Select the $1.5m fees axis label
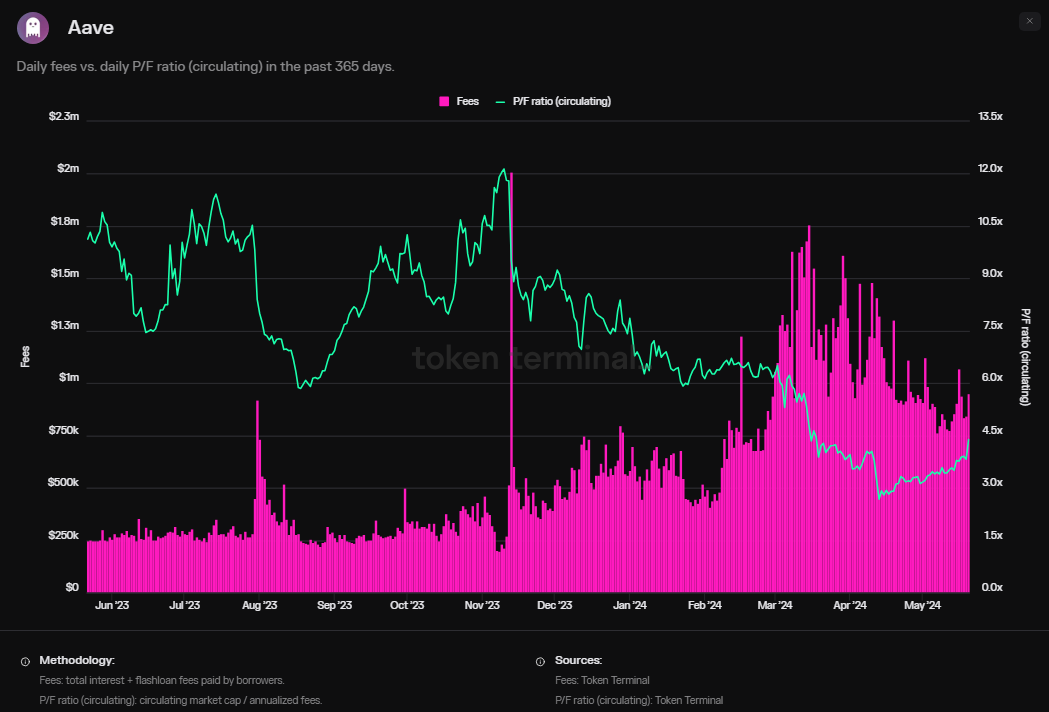 (64, 274)
